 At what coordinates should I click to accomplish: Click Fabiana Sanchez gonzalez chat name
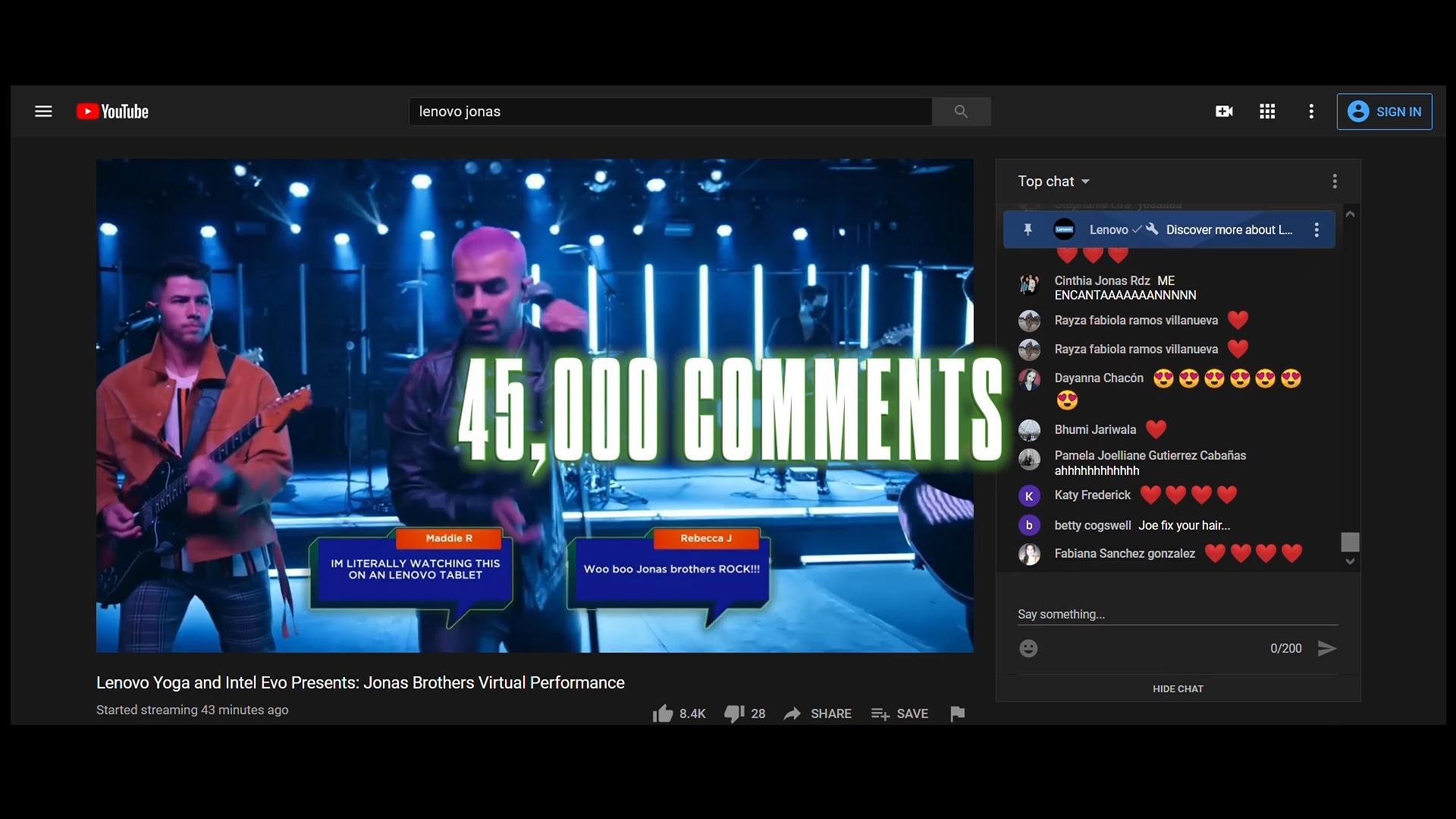[x=1125, y=554]
